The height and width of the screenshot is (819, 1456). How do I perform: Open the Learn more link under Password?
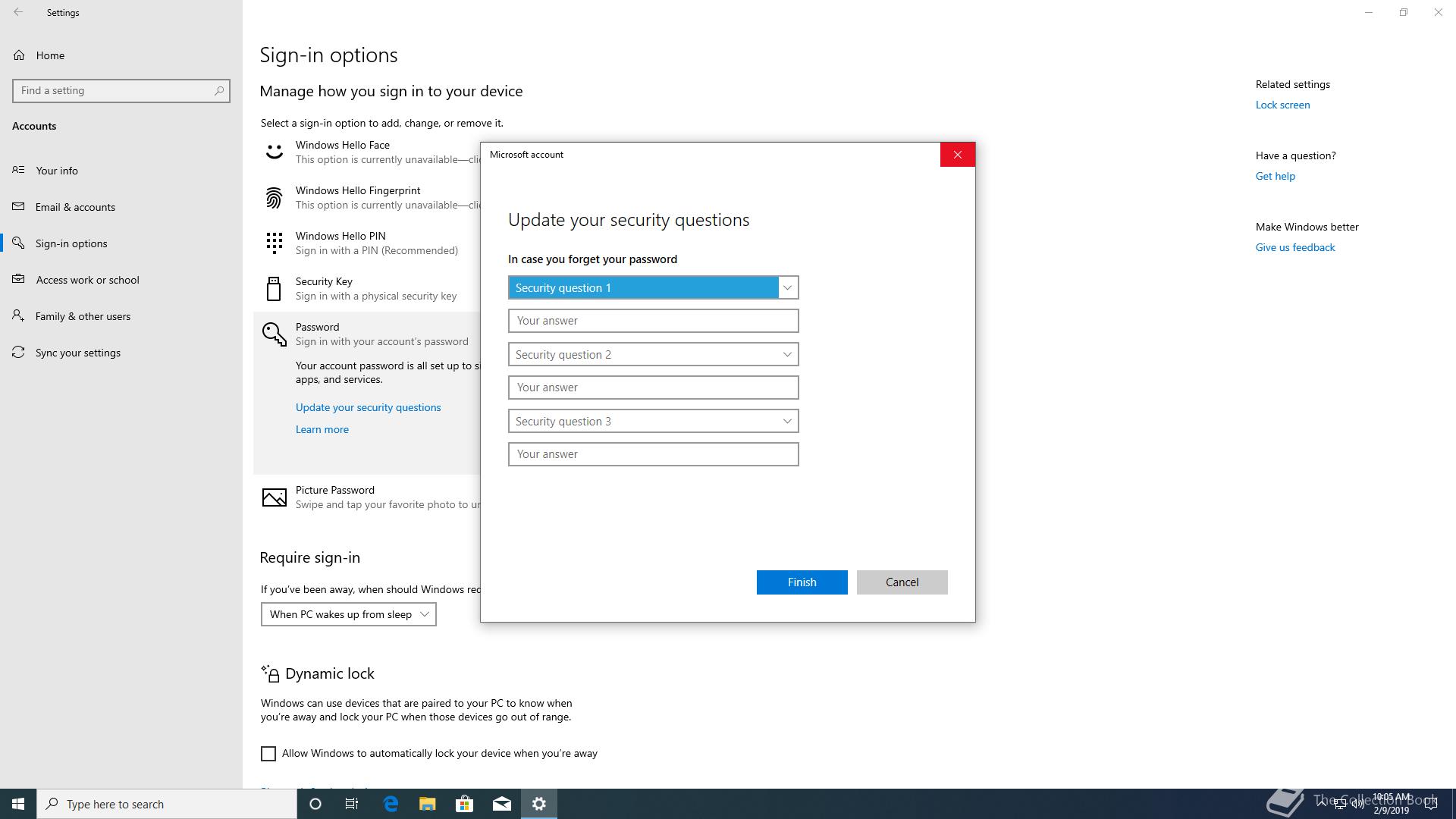tap(322, 429)
